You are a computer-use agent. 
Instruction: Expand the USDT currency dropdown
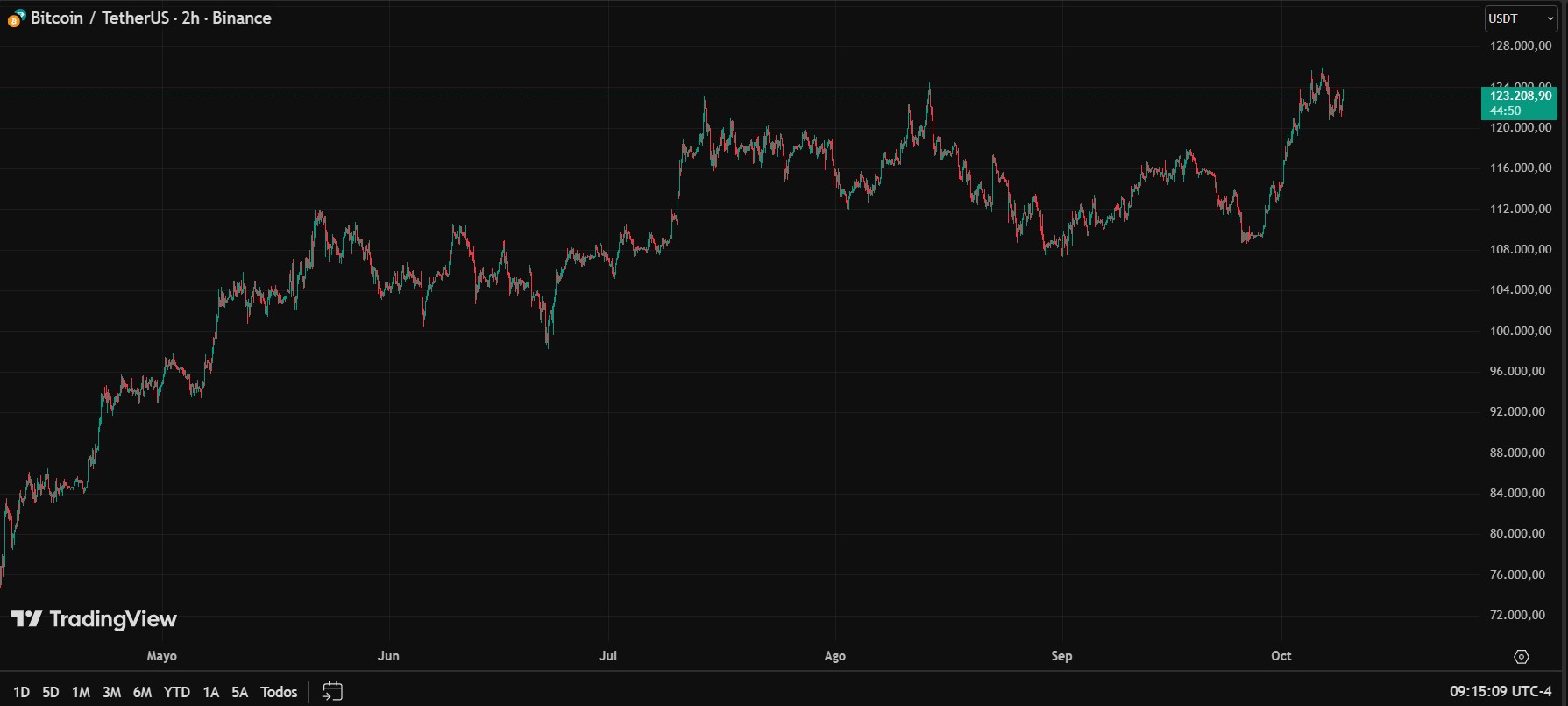tap(1520, 18)
